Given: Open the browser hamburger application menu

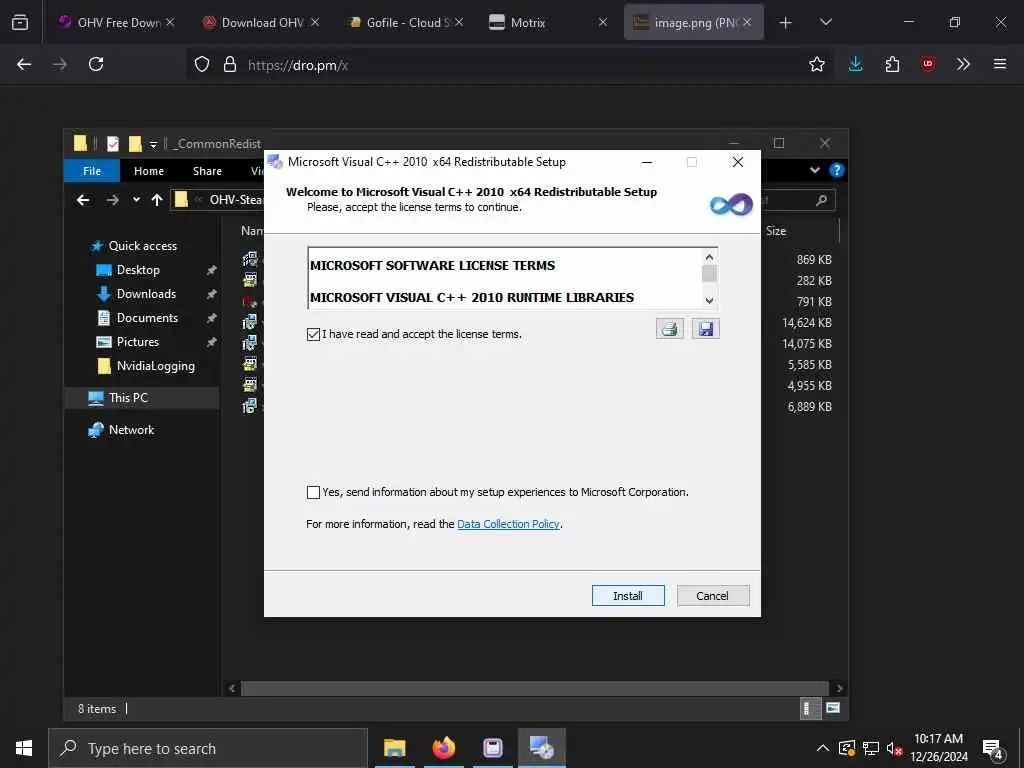Looking at the screenshot, I should [999, 64].
